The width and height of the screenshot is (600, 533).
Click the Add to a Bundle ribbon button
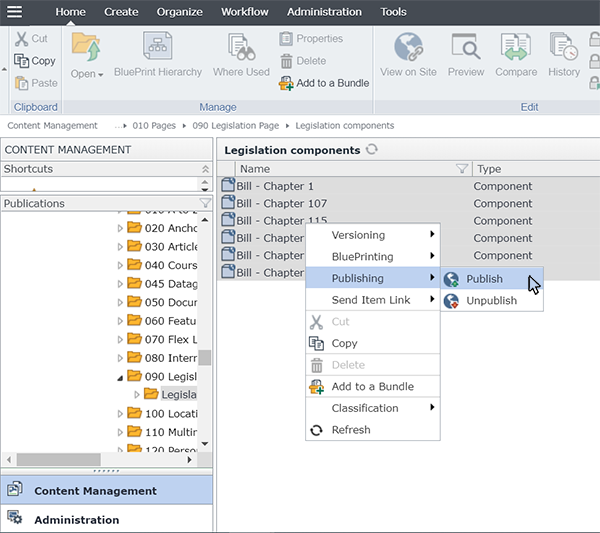pos(324,83)
